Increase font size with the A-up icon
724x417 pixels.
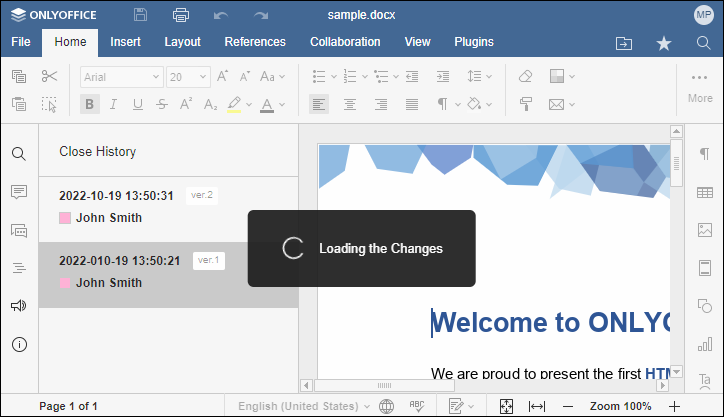(223, 76)
